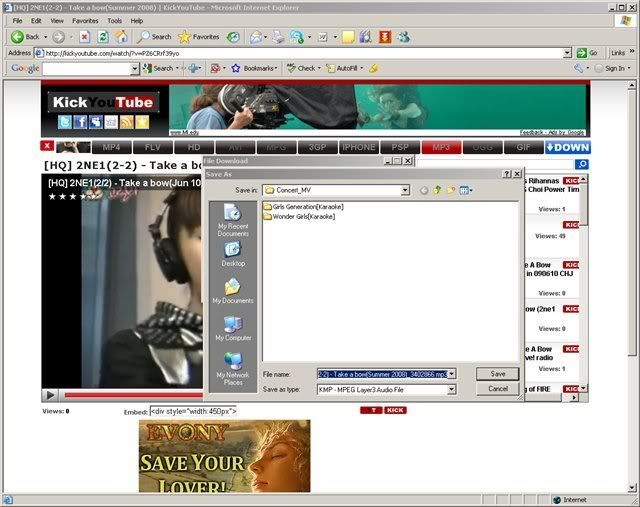The height and width of the screenshot is (507, 640).
Task: Click the red X beside format bar
Action: point(47,146)
